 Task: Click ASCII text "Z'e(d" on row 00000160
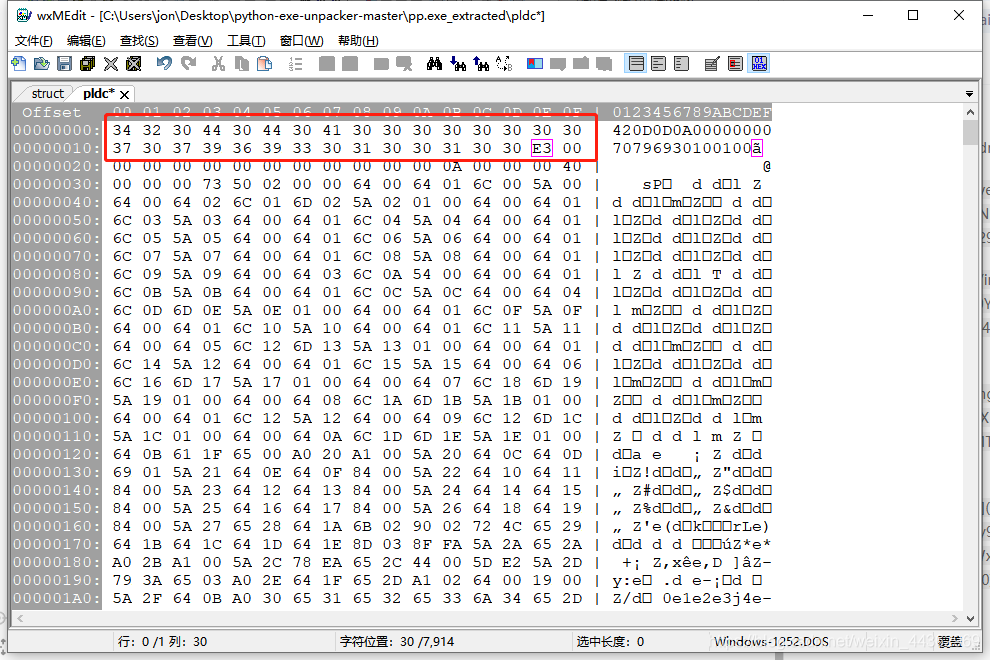point(657,526)
